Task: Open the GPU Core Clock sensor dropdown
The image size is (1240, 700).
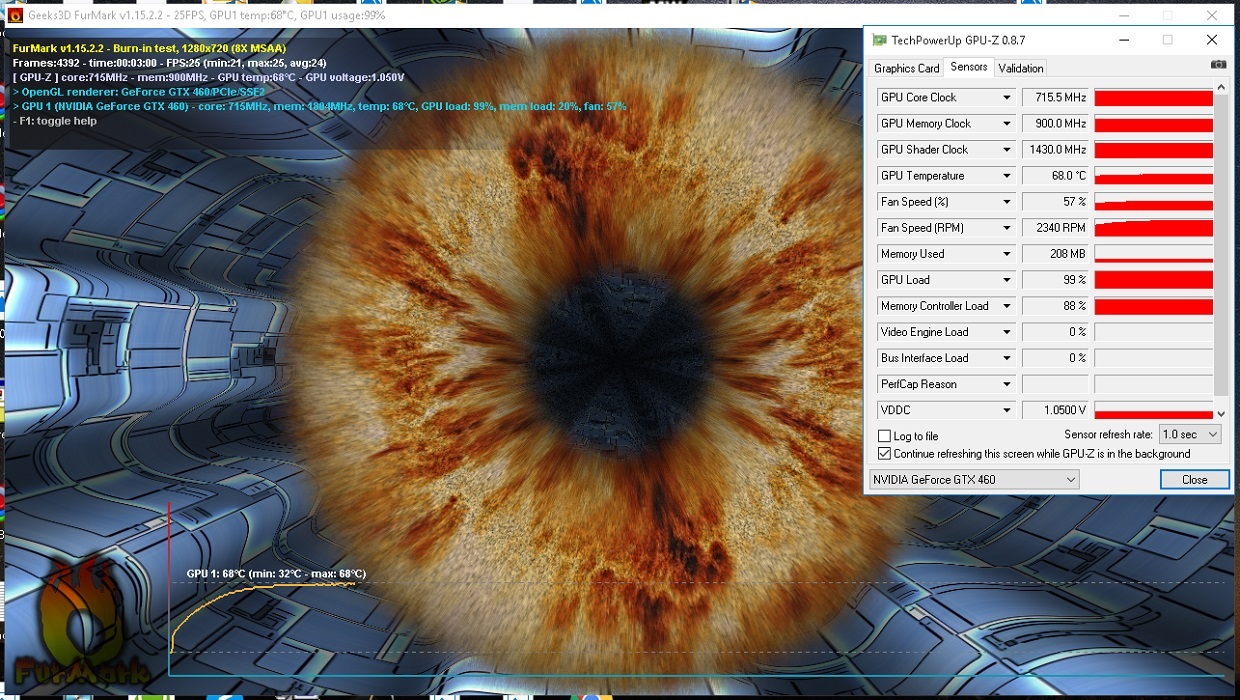Action: pos(1007,97)
